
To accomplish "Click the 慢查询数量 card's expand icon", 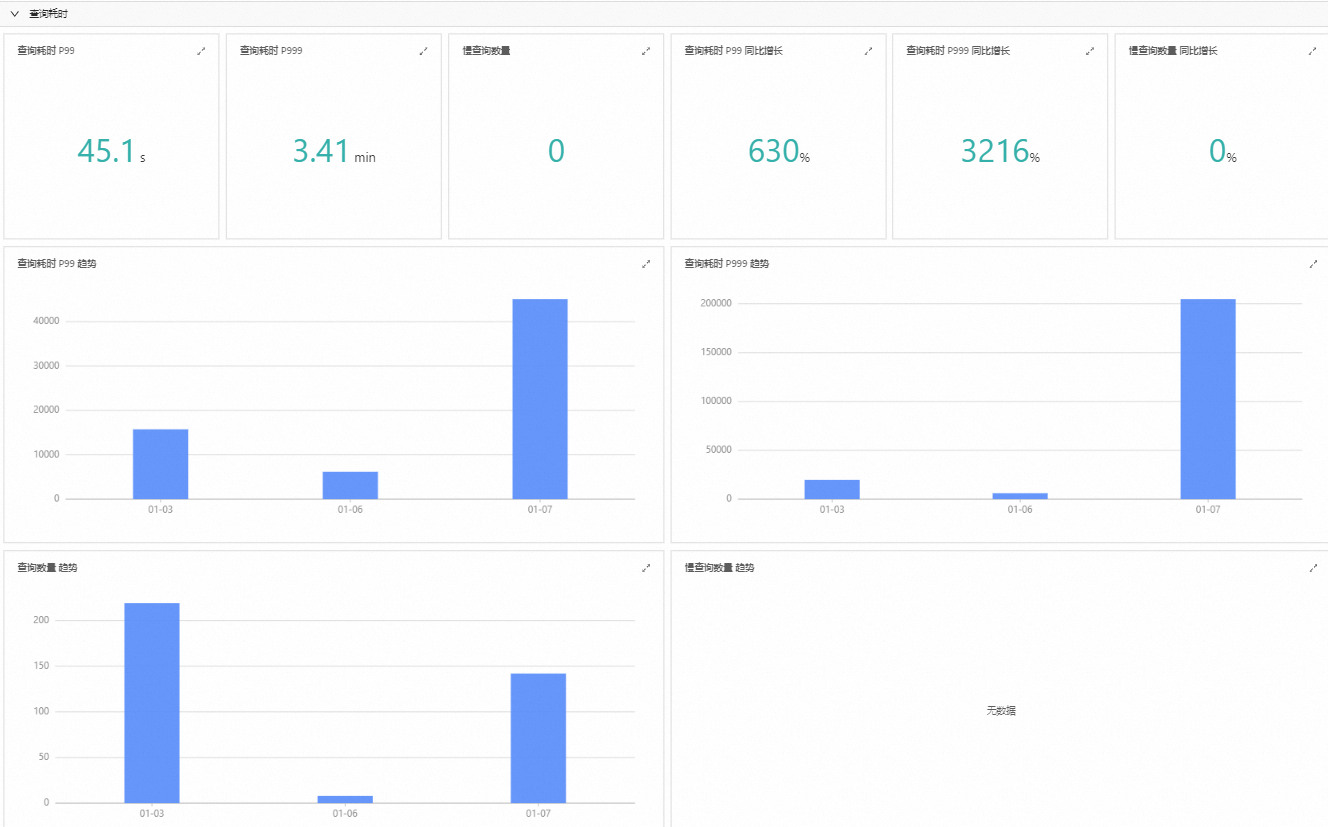I will click(x=646, y=51).
